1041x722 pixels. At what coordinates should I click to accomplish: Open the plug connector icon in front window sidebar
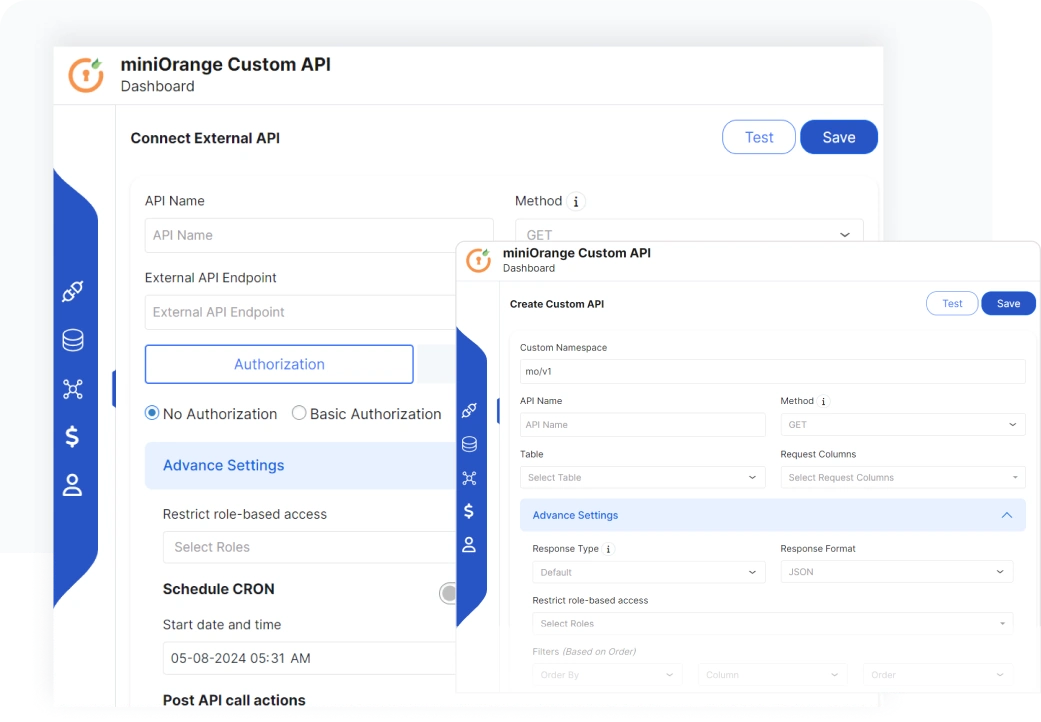click(x=469, y=410)
